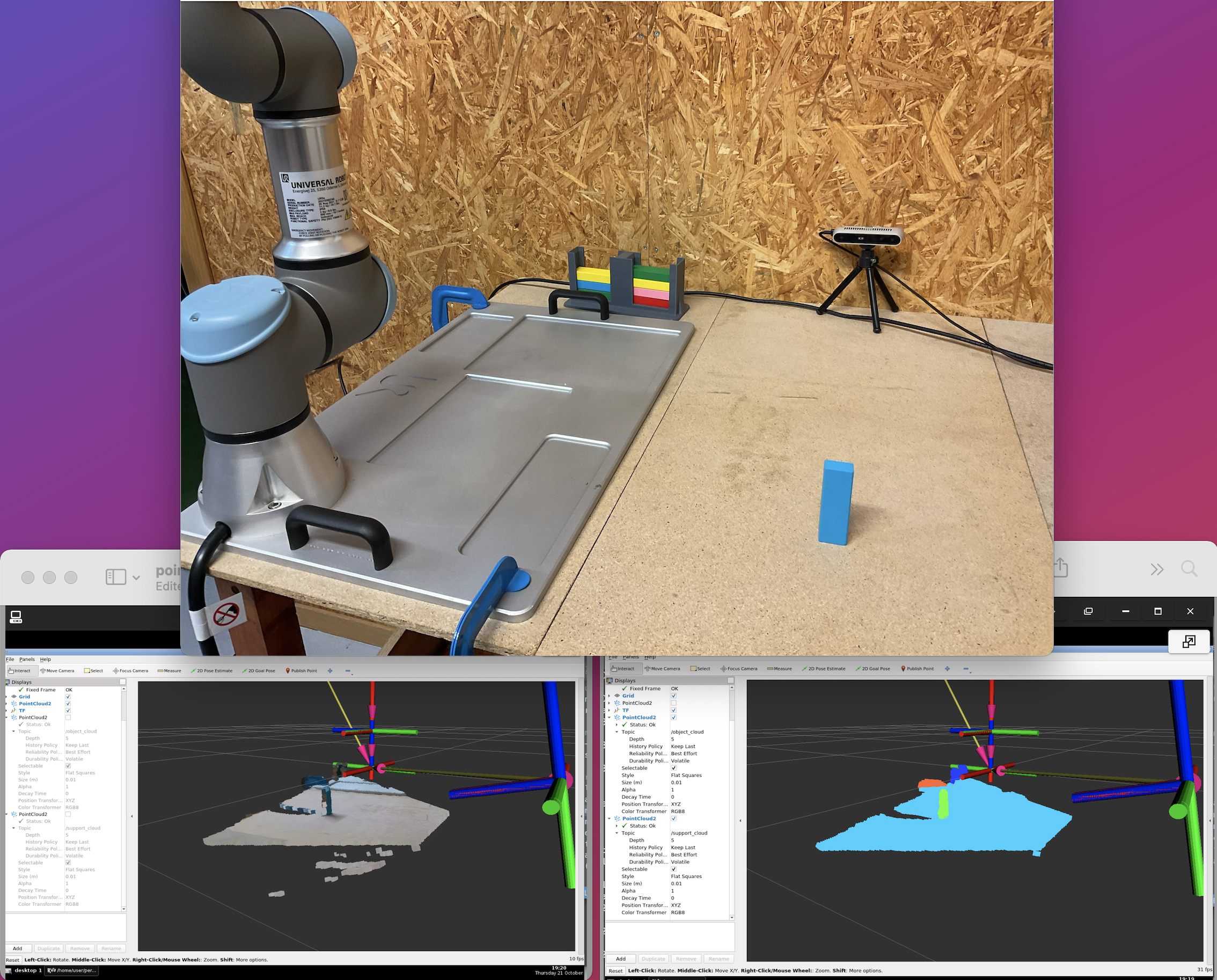Click Flat Squares style under /support_cloud right RViz

[686, 876]
